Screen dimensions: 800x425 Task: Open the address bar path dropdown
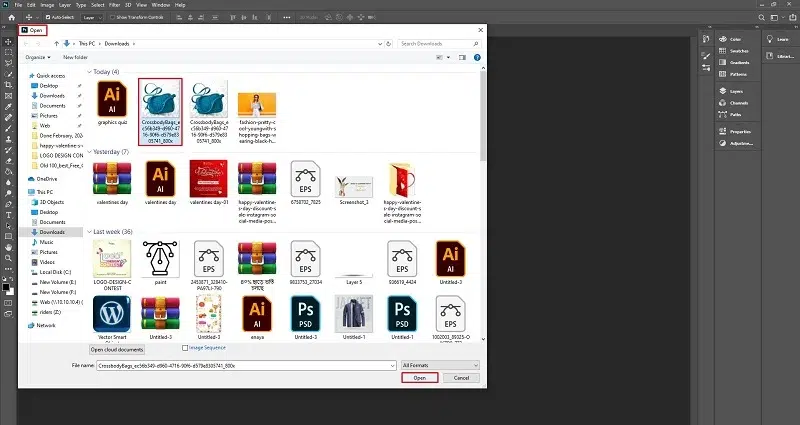pos(380,44)
